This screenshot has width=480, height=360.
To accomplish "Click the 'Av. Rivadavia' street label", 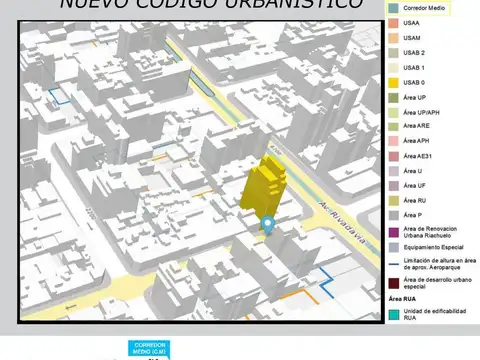I will (x=342, y=222).
